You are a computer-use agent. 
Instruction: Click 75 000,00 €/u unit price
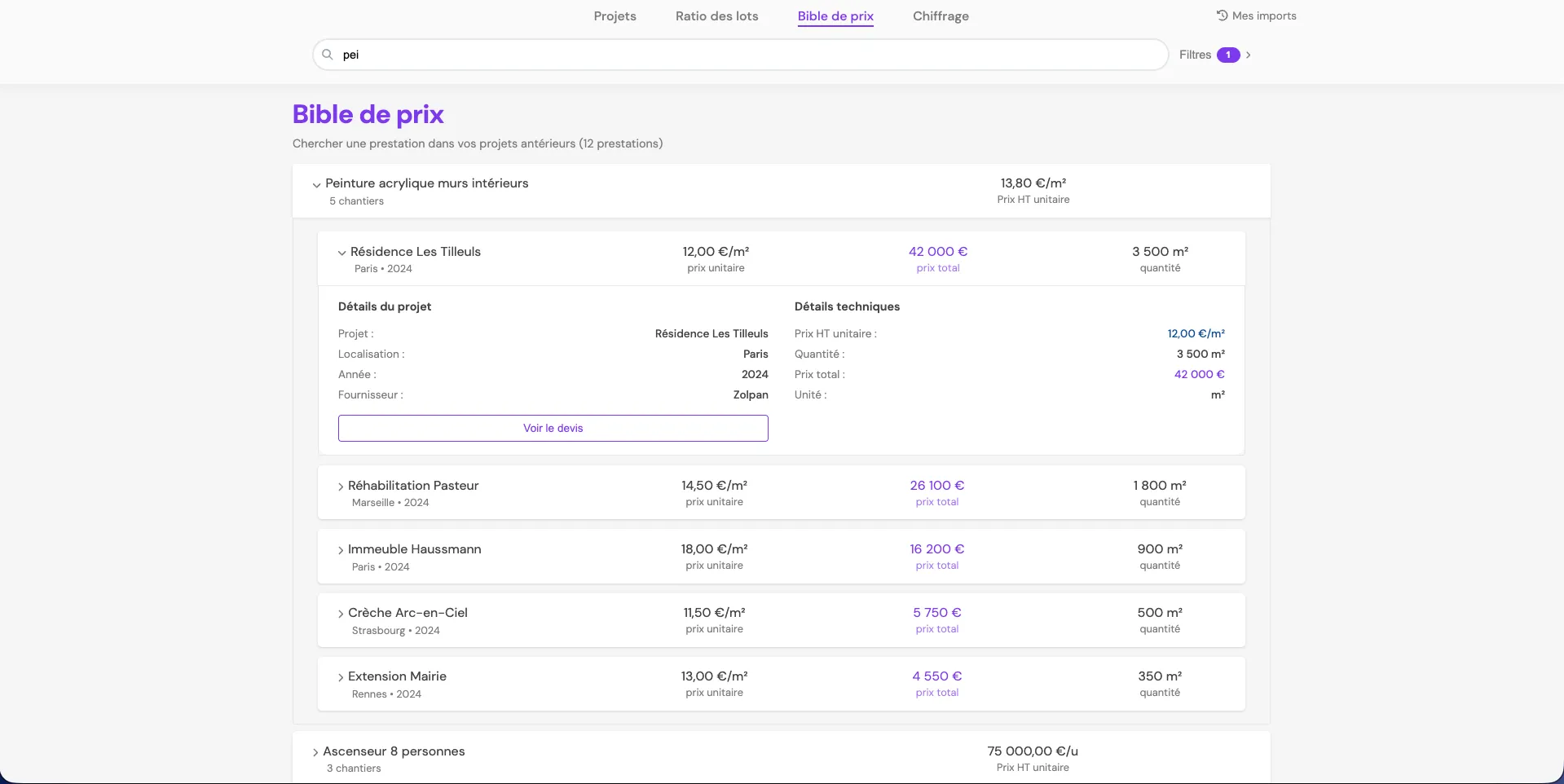[x=1033, y=751]
